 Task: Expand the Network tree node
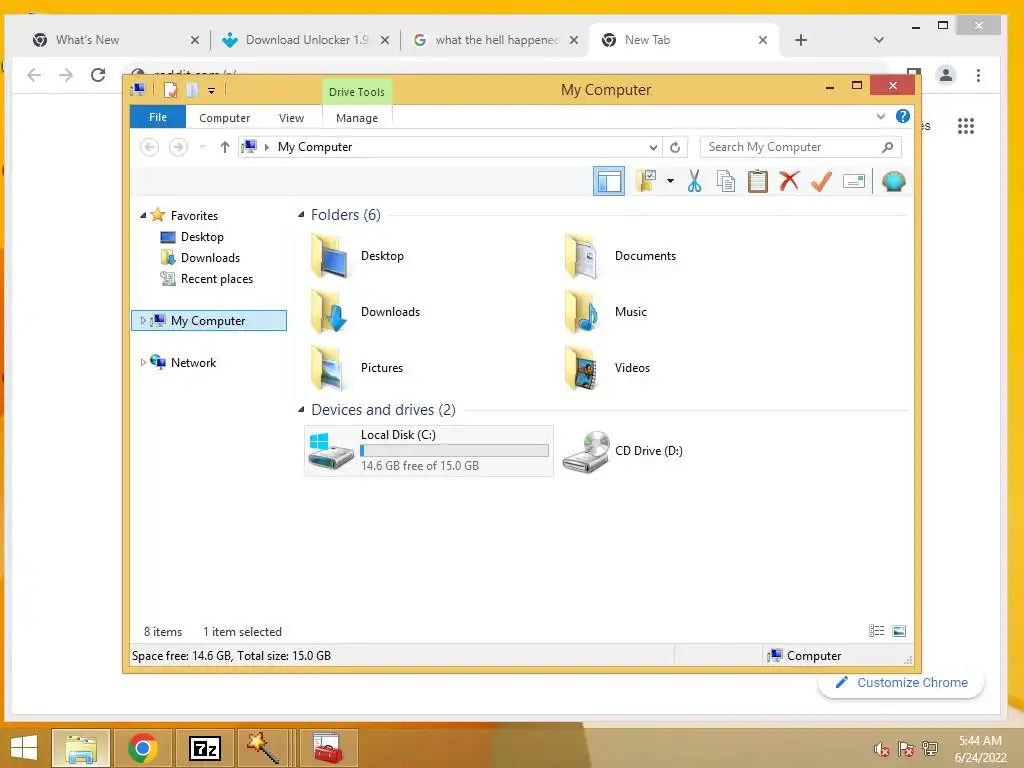tap(143, 362)
